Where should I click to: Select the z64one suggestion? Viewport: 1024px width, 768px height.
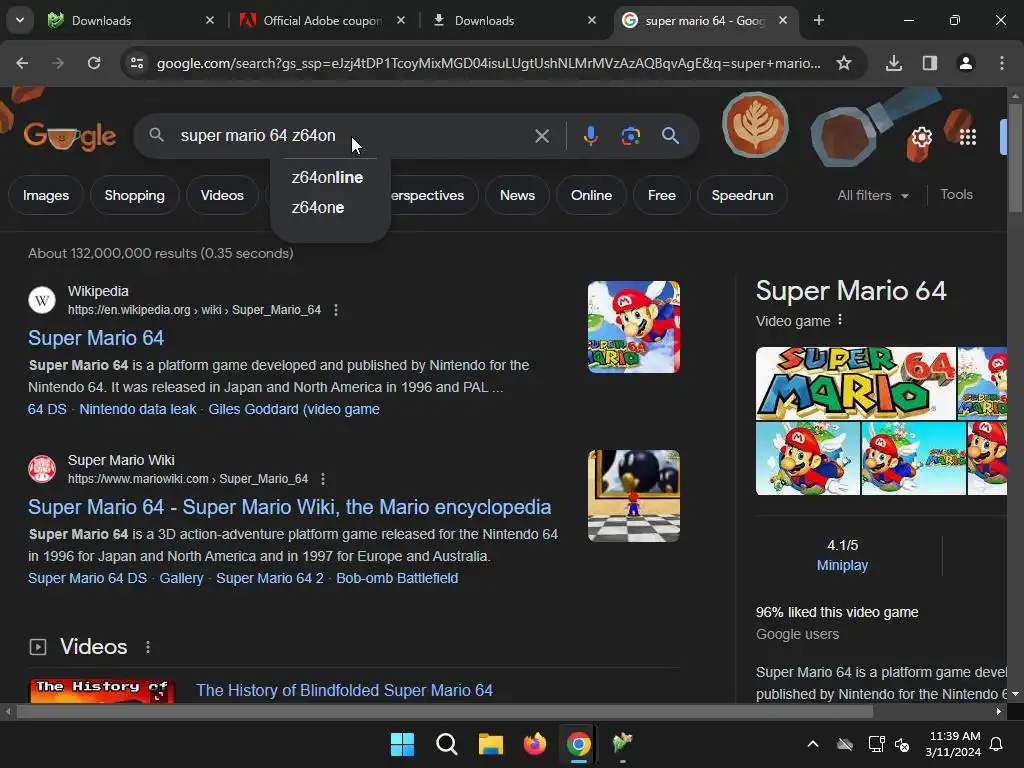[318, 208]
